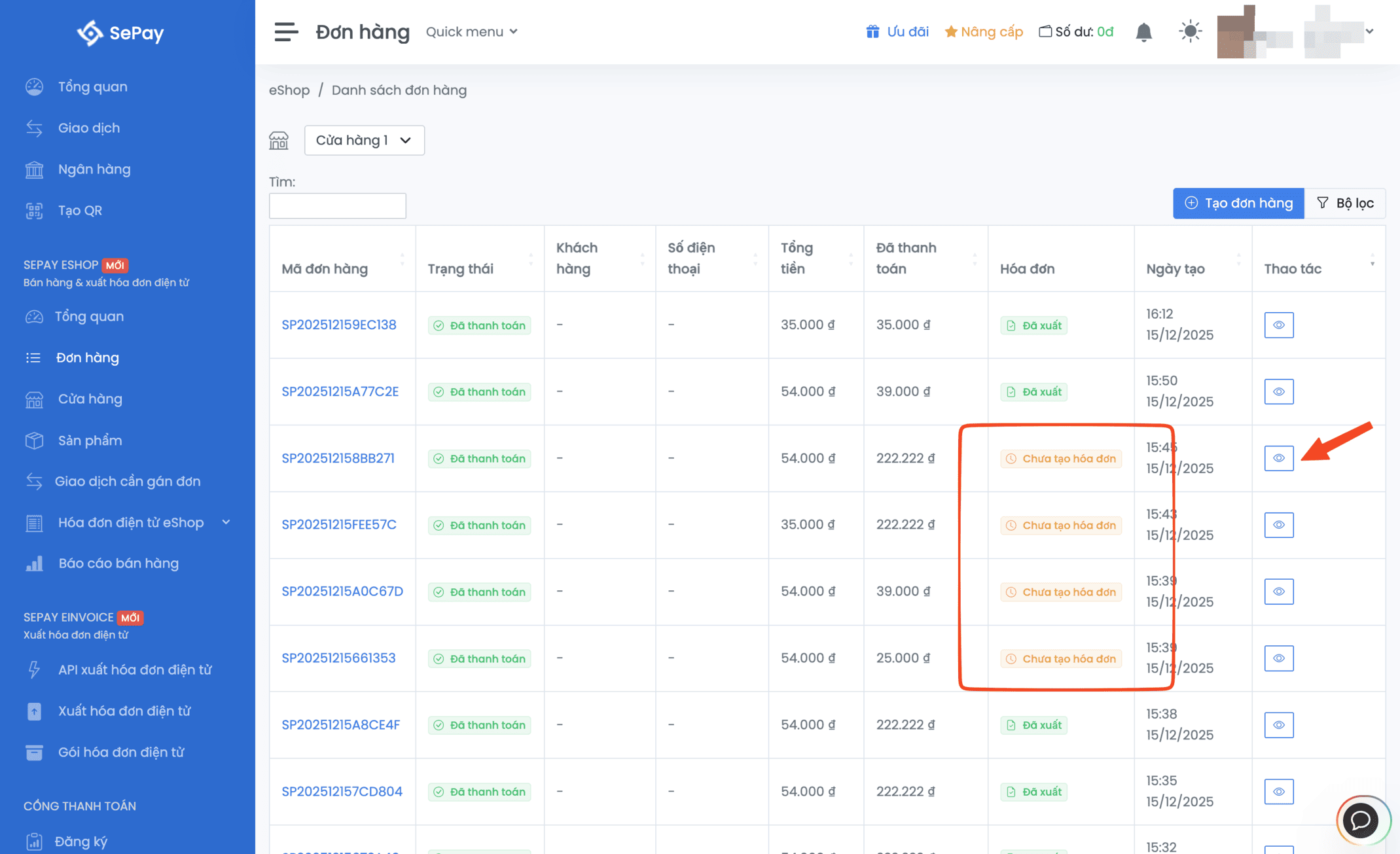
Task: Click the Tạo đơn hàng button
Action: click(1238, 203)
